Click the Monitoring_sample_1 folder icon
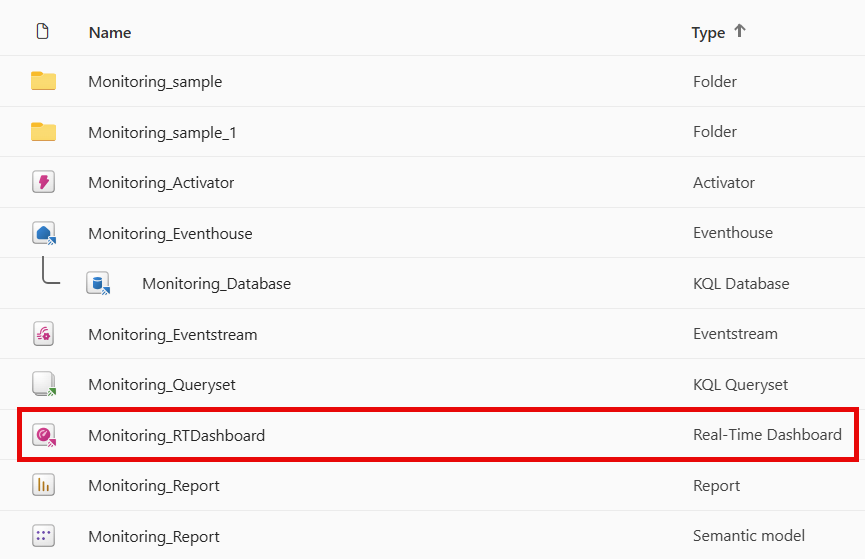The height and width of the screenshot is (559, 865). (43, 132)
